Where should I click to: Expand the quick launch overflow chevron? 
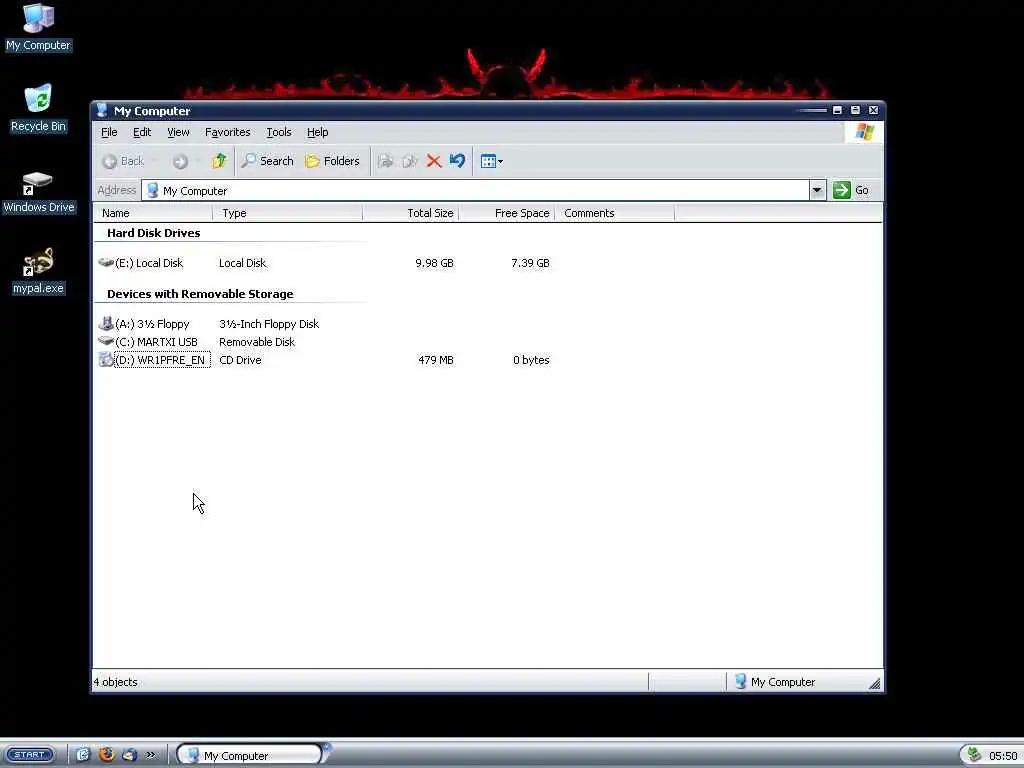coord(151,755)
